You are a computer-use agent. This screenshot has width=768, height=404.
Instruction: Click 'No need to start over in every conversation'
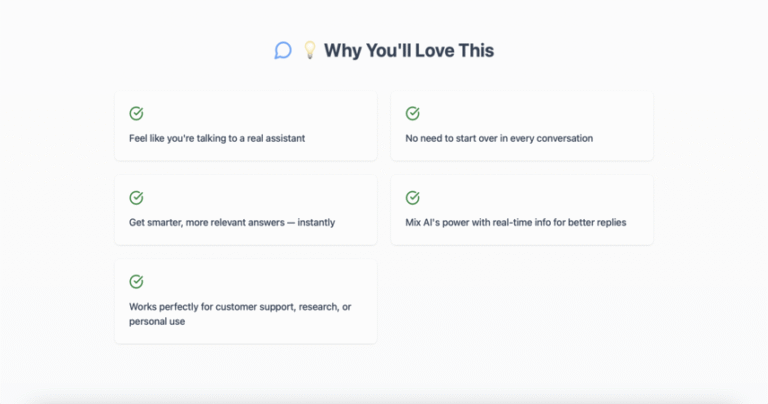coord(499,139)
